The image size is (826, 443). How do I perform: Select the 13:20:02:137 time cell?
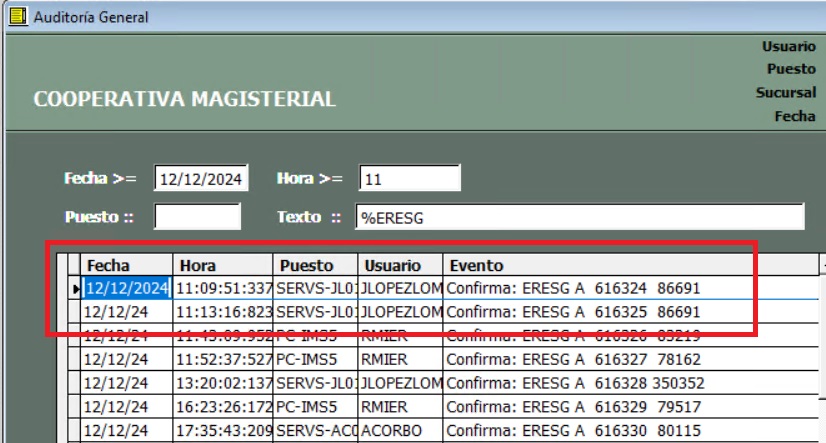[x=224, y=383]
